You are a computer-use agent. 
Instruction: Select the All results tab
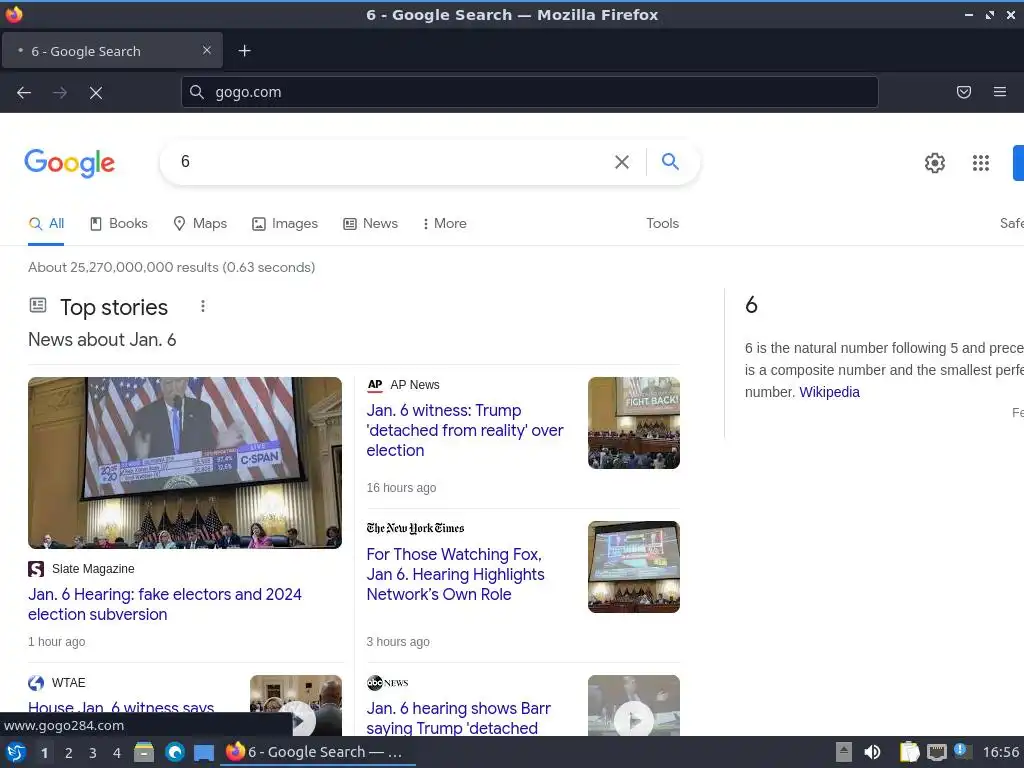46,223
